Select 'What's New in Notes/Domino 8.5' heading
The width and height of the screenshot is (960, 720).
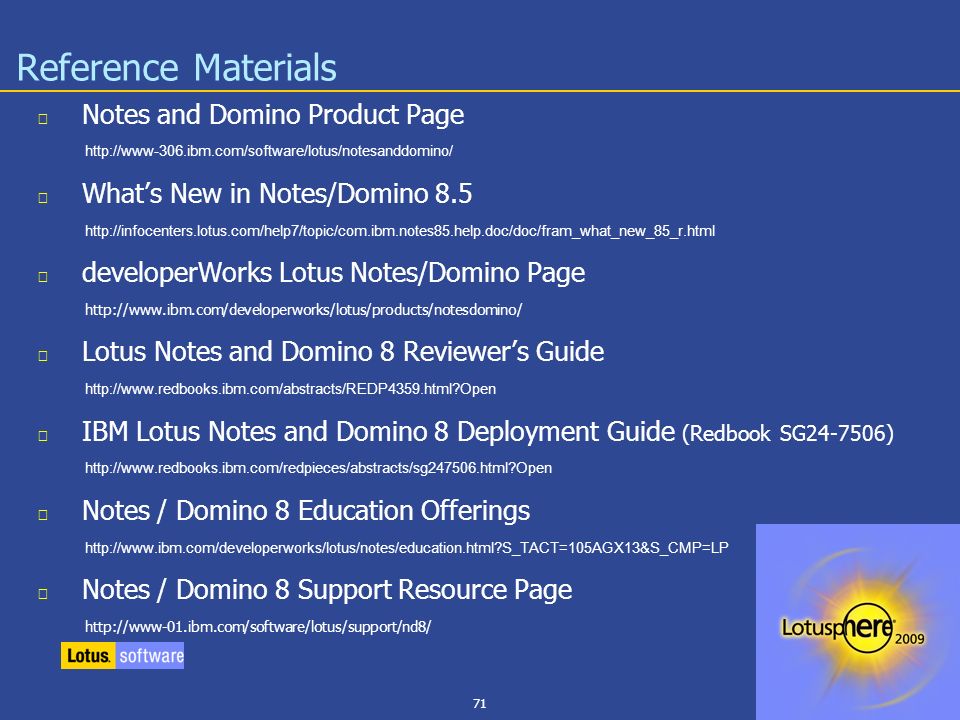[277, 193]
